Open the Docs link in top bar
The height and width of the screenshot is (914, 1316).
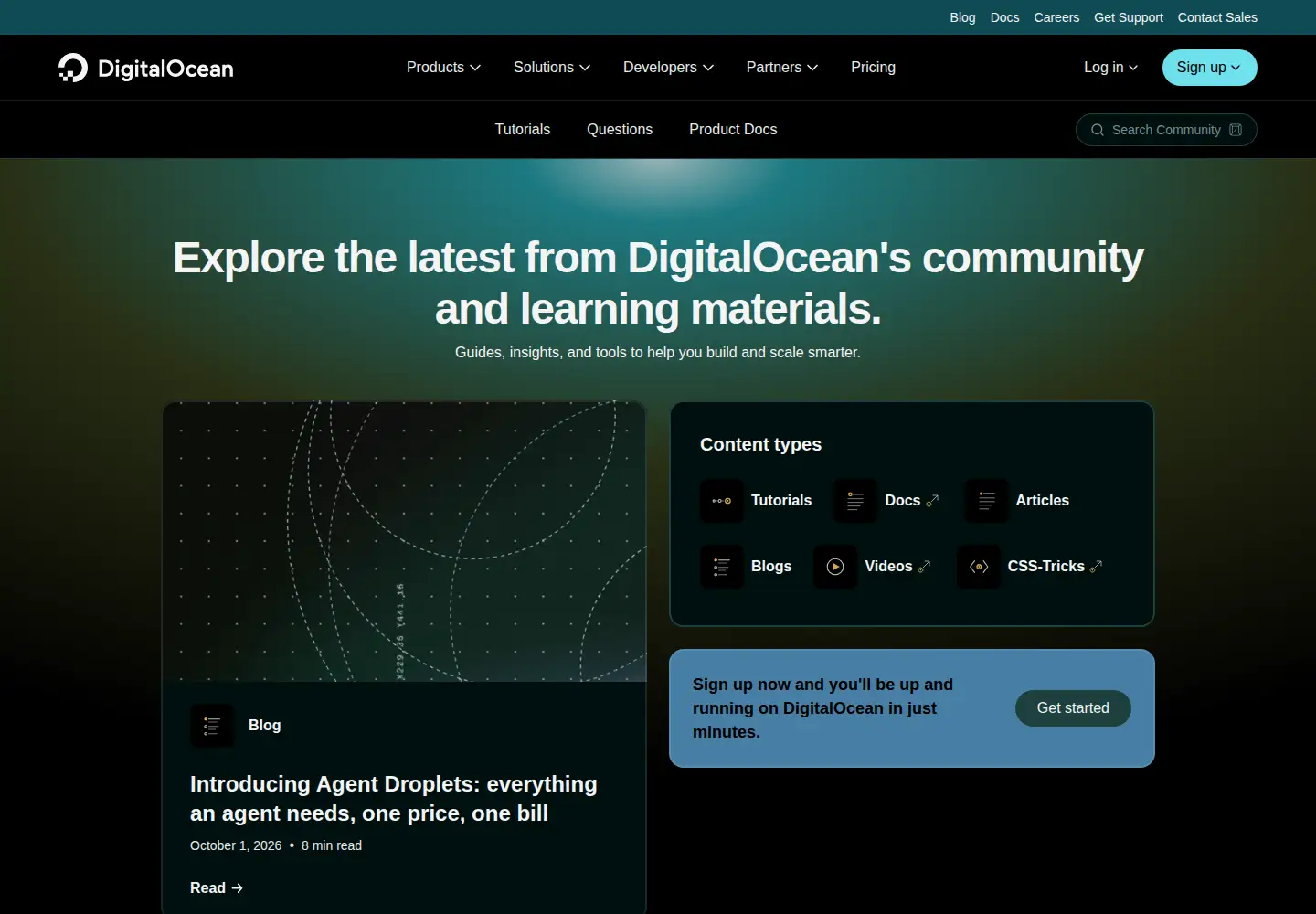(x=1004, y=17)
